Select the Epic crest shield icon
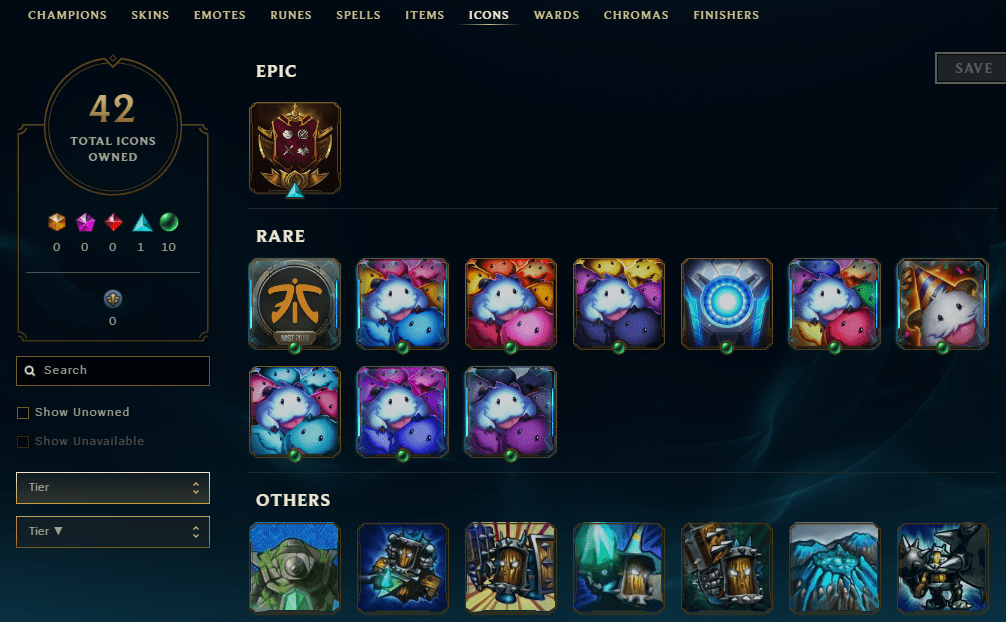The height and width of the screenshot is (622, 1006). 294,148
